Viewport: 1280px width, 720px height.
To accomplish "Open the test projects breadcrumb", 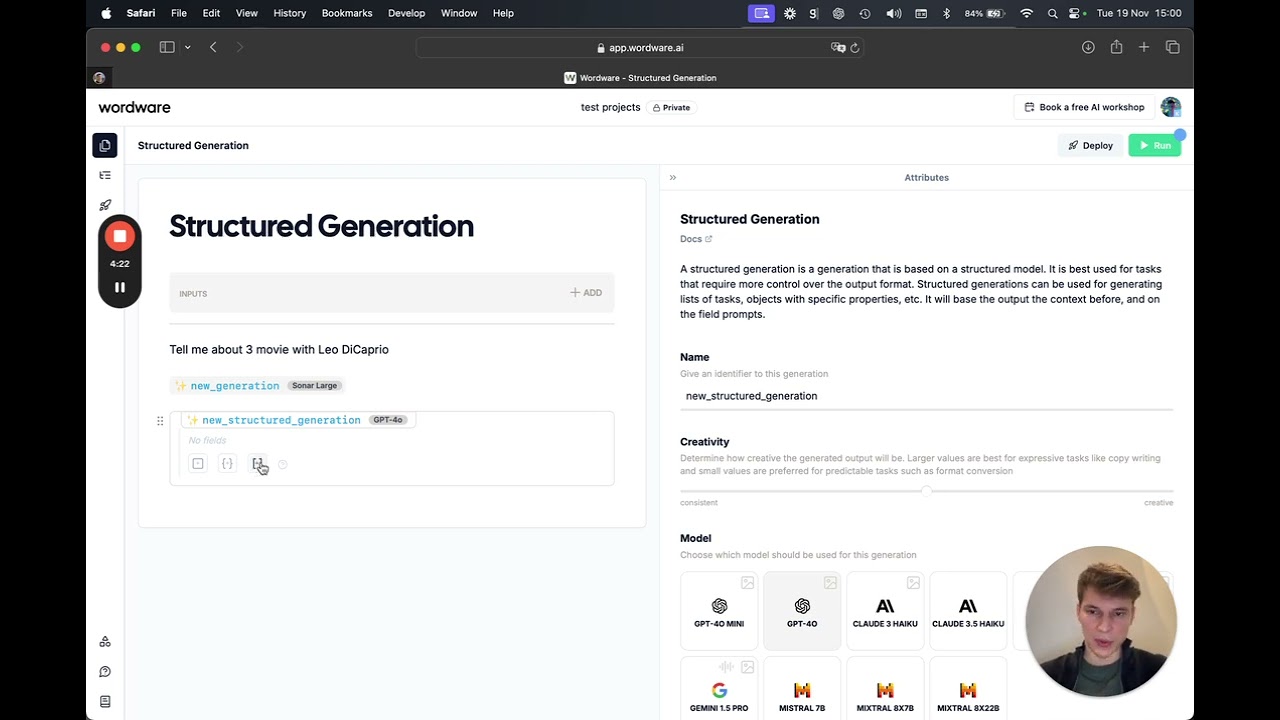I will pos(610,107).
